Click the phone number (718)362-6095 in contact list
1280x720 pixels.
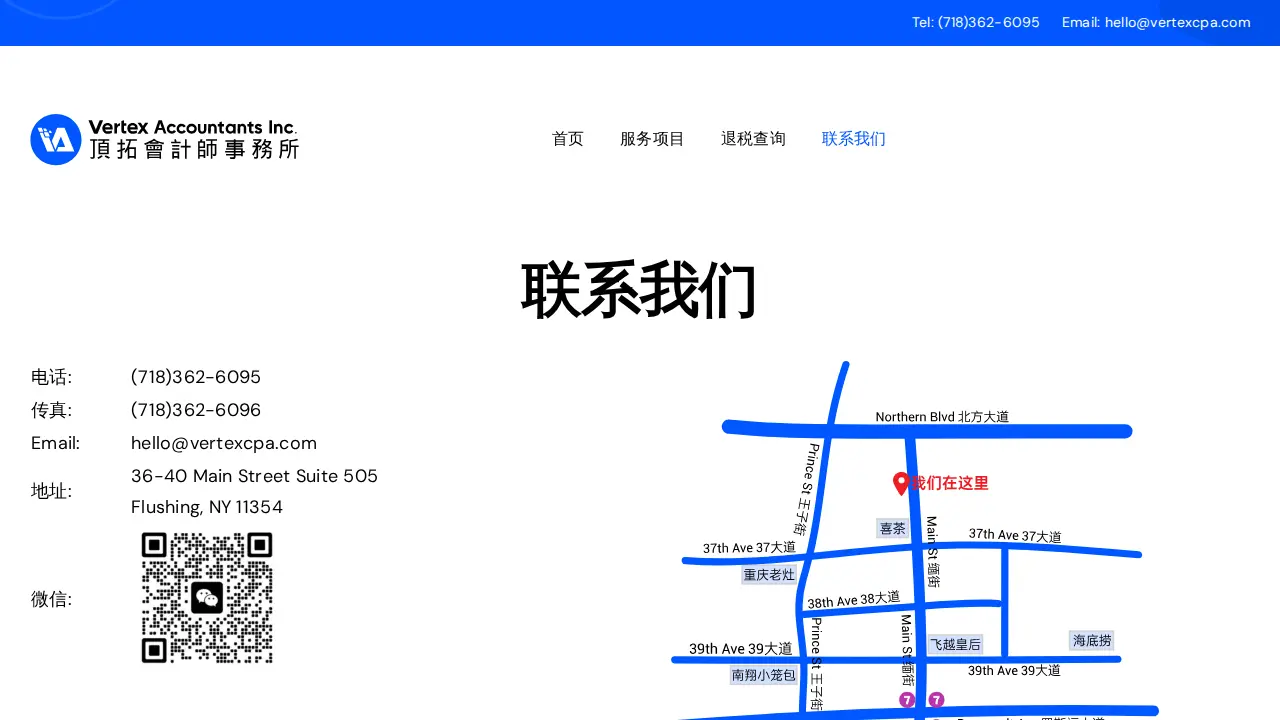(196, 377)
